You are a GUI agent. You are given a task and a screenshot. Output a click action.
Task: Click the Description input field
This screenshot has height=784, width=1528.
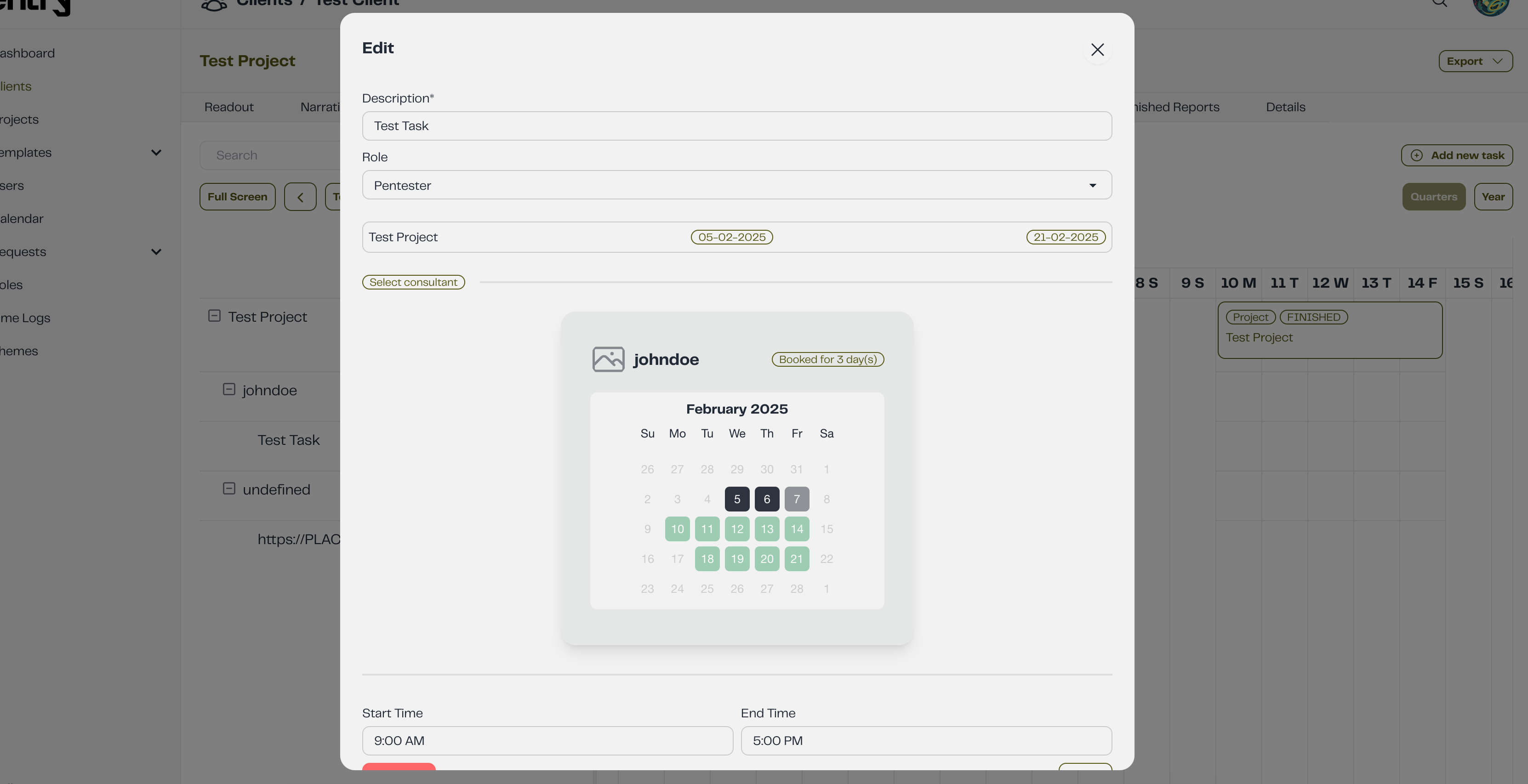(x=736, y=126)
